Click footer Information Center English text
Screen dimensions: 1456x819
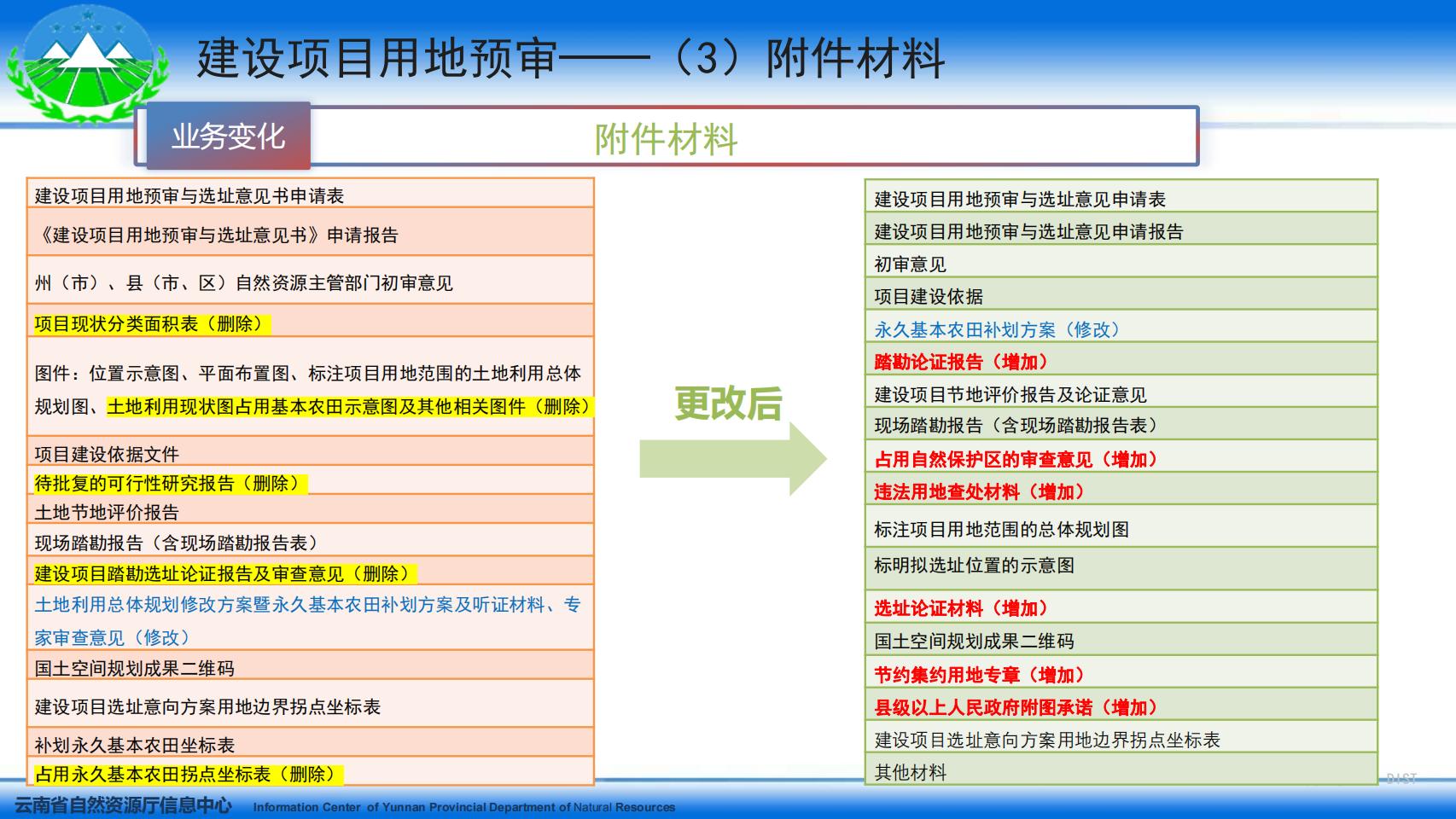point(464,807)
